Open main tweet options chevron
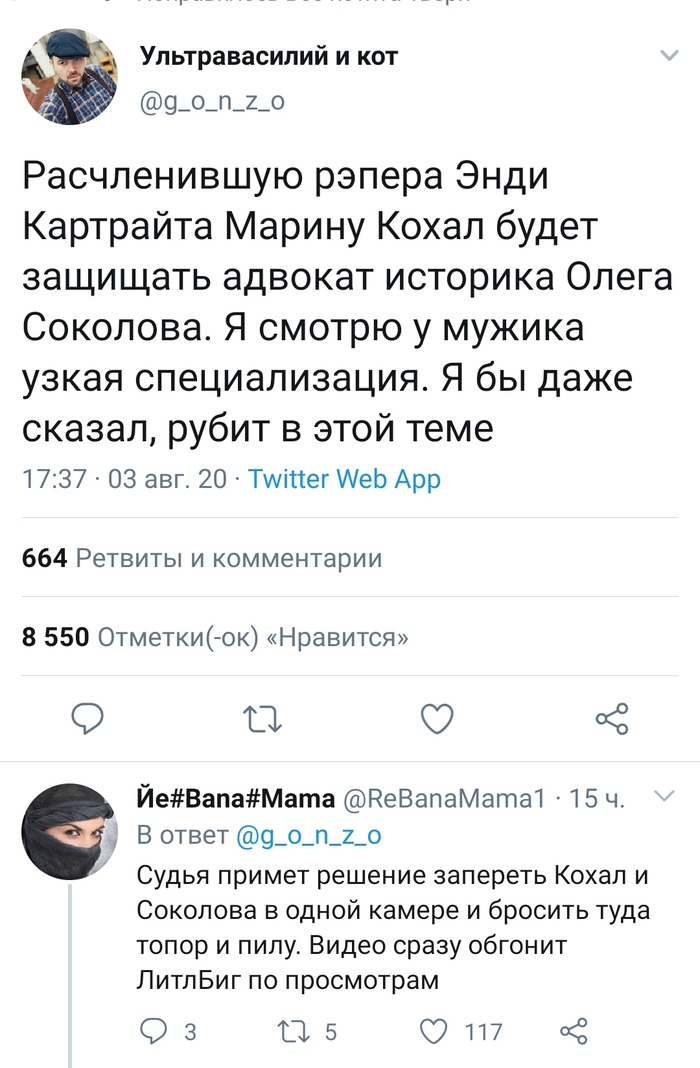Viewport: 700px width, 1068px height. click(x=666, y=53)
